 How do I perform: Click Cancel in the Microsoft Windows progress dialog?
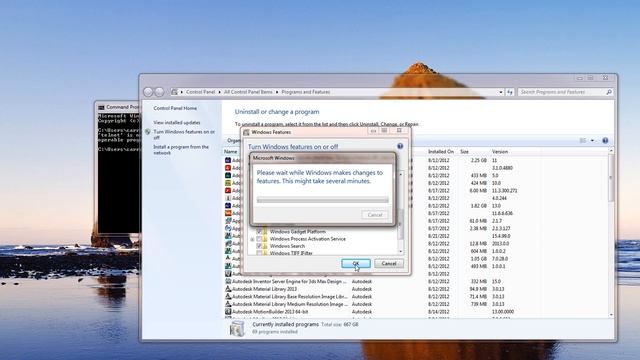375,215
